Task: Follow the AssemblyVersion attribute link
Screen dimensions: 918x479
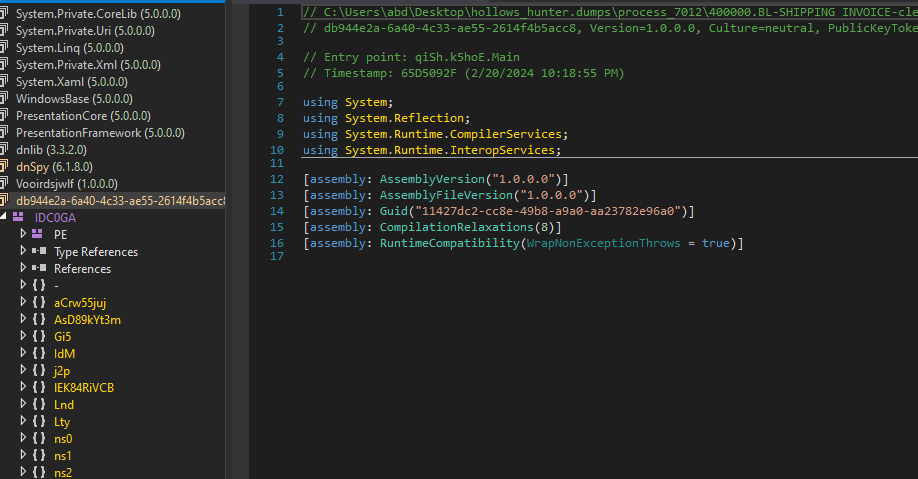Action: tap(433, 179)
